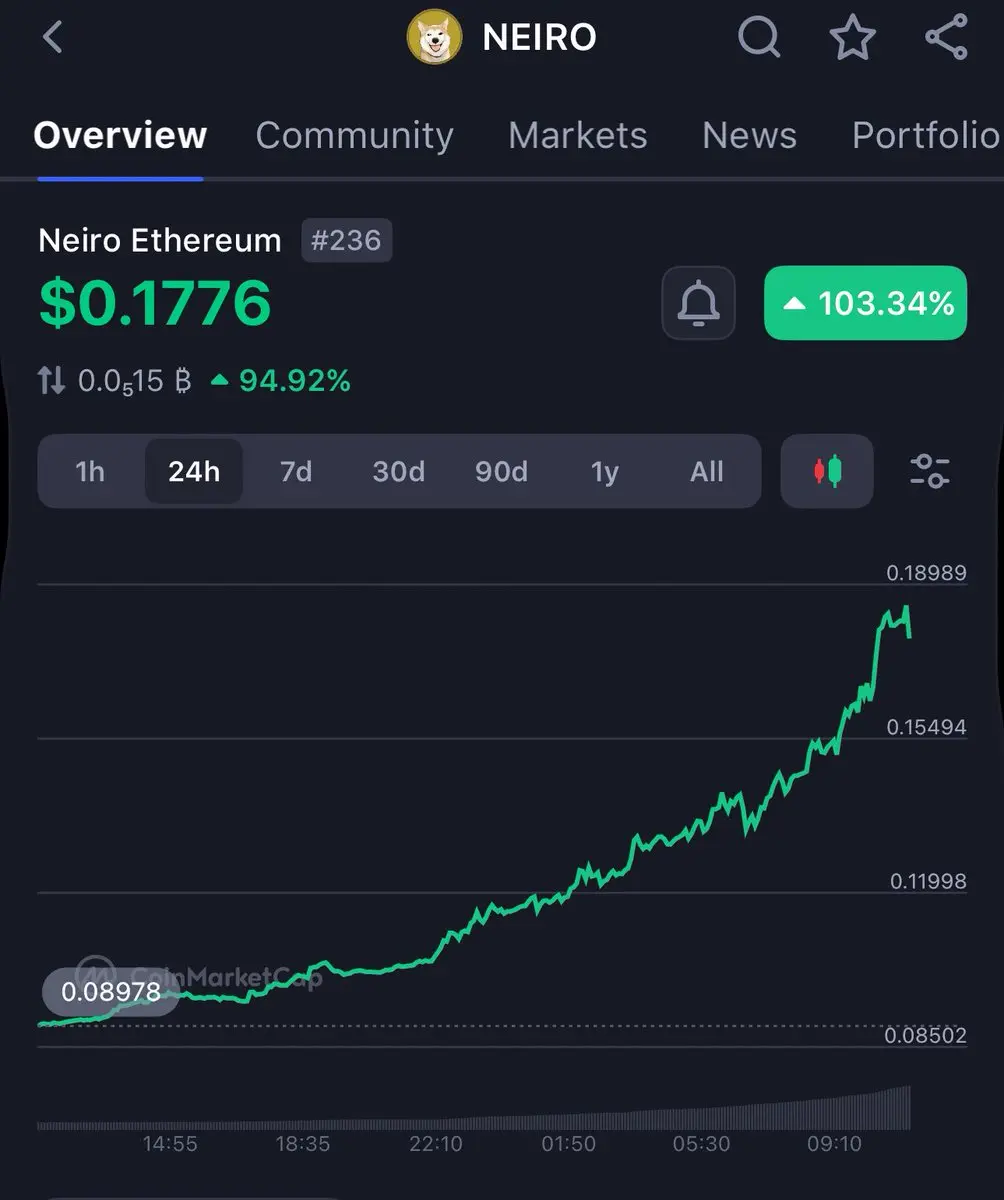This screenshot has height=1200, width=1004.
Task: Choose the 7d chart range
Action: (x=296, y=471)
